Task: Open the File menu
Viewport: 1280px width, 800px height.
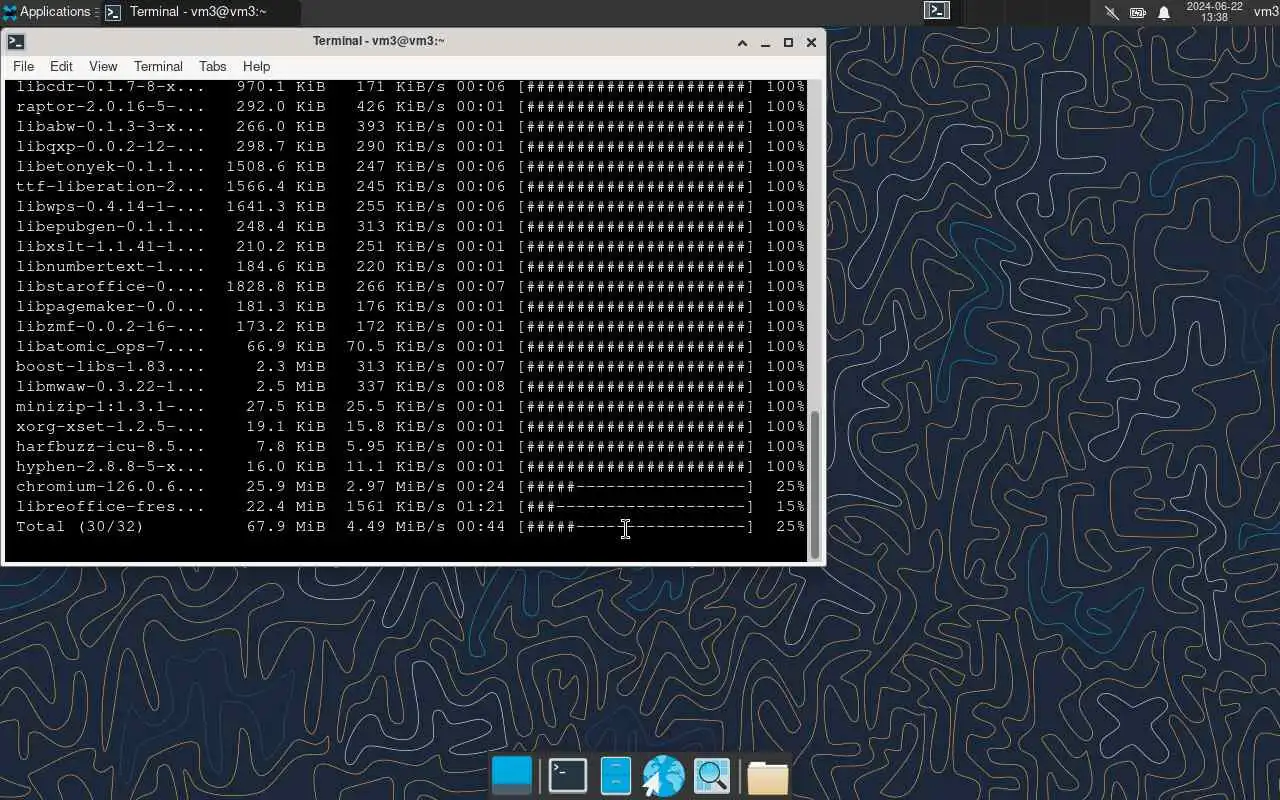Action: [x=23, y=66]
